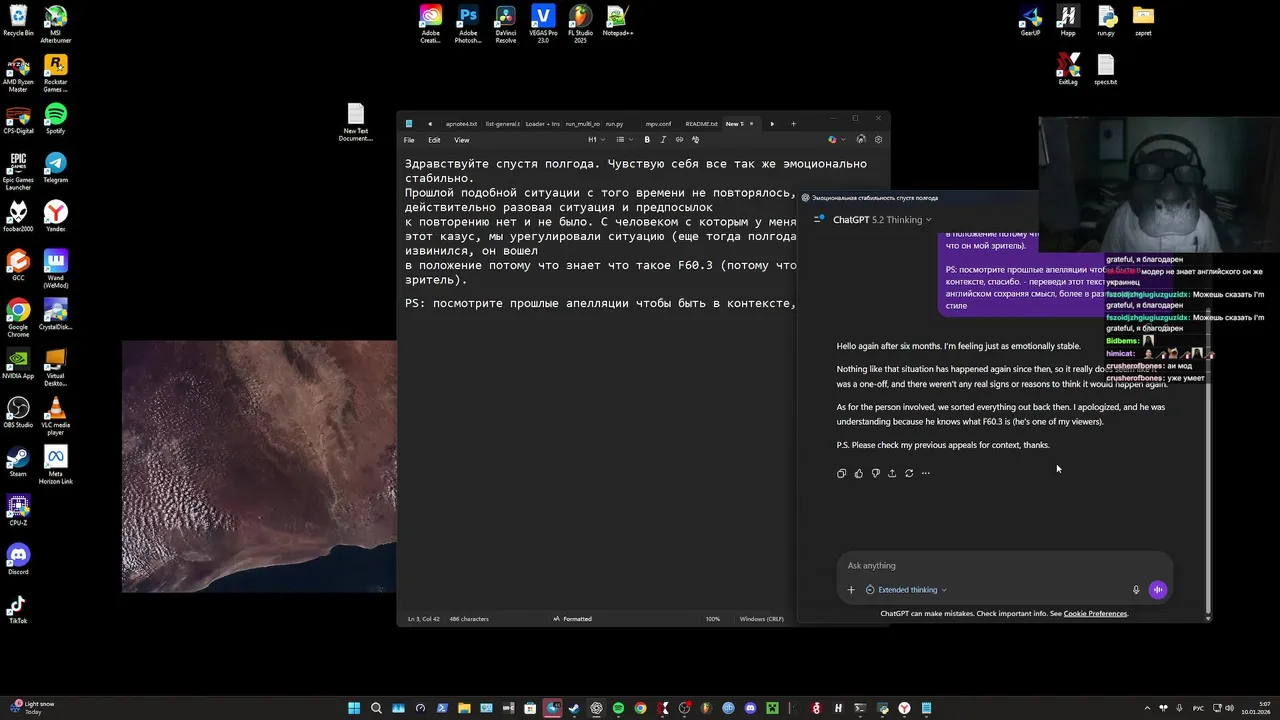Dislike the ChatGPT response with thumbs down
Screen dimensions: 1280x720
(875, 473)
